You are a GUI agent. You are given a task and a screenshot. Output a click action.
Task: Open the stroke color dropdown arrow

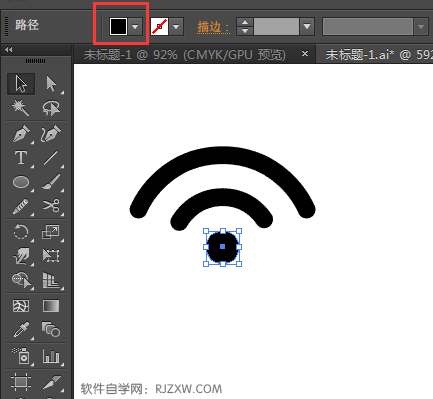tap(176, 26)
